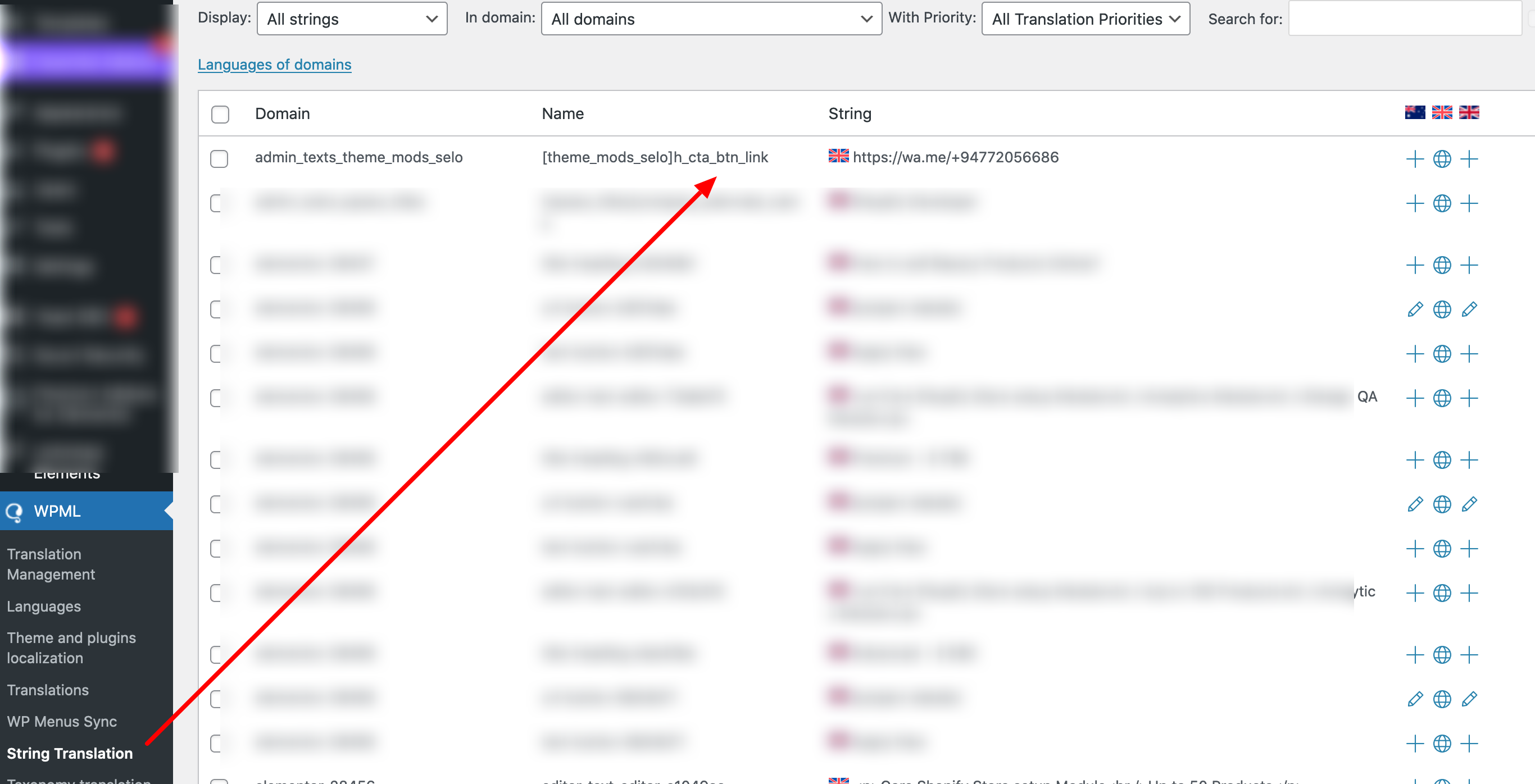This screenshot has width=1535, height=784.
Task: Open the Languages of domains link
Action: [274, 65]
